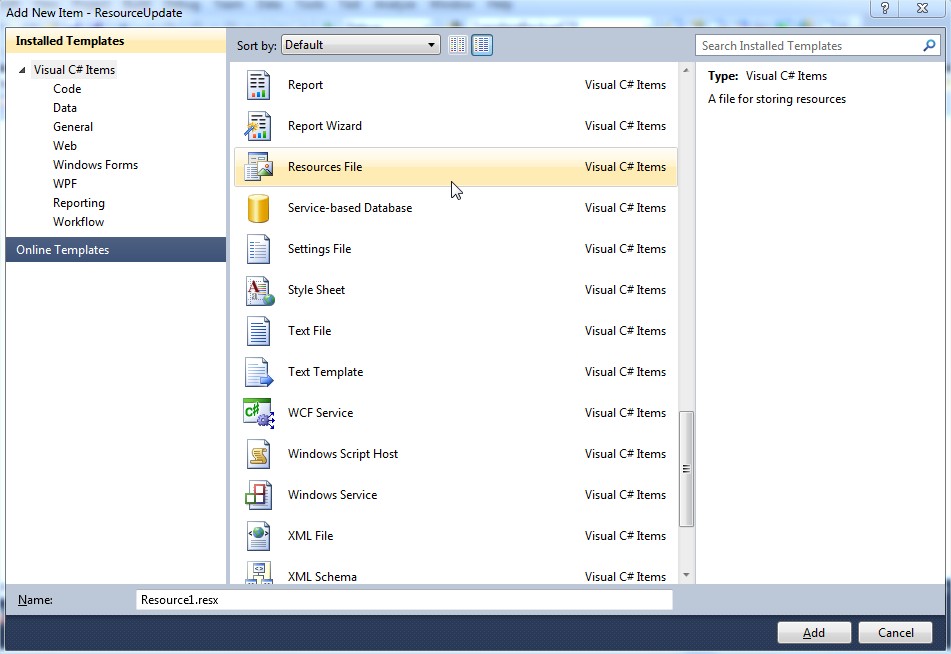This screenshot has height=654, width=951.
Task: Choose the Service-based Database cylinder icon
Action: coord(258,208)
